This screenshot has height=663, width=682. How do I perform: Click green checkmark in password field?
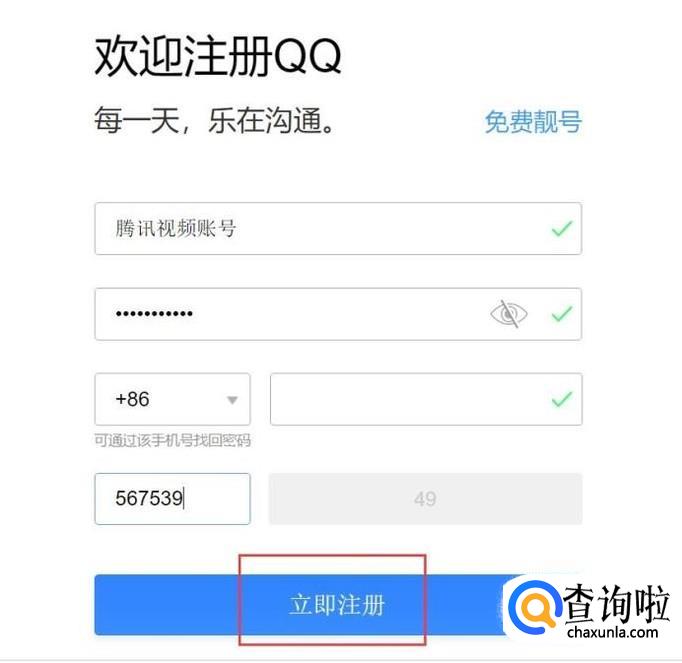(562, 314)
